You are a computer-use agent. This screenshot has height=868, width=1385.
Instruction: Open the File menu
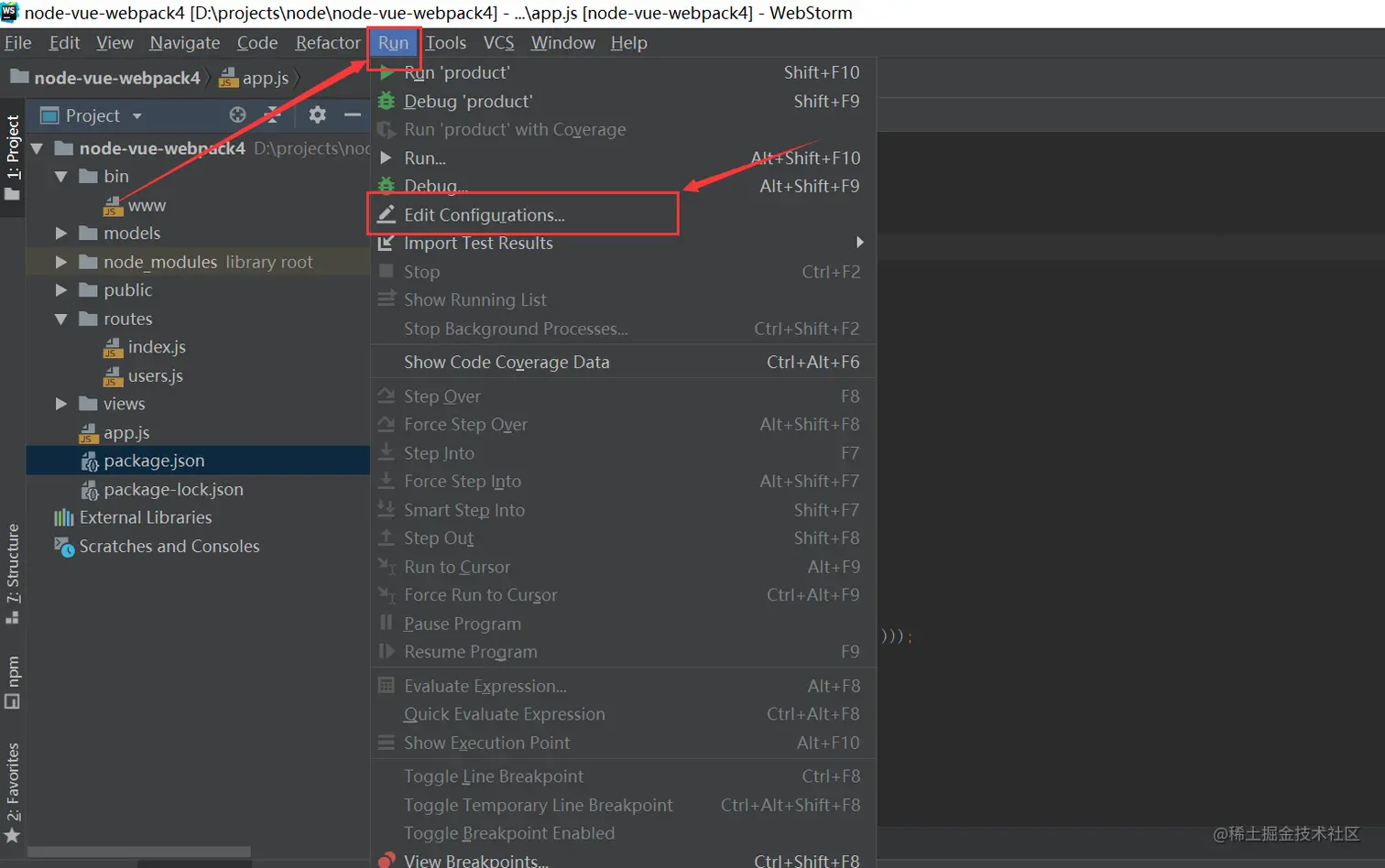pyautogui.click(x=17, y=43)
